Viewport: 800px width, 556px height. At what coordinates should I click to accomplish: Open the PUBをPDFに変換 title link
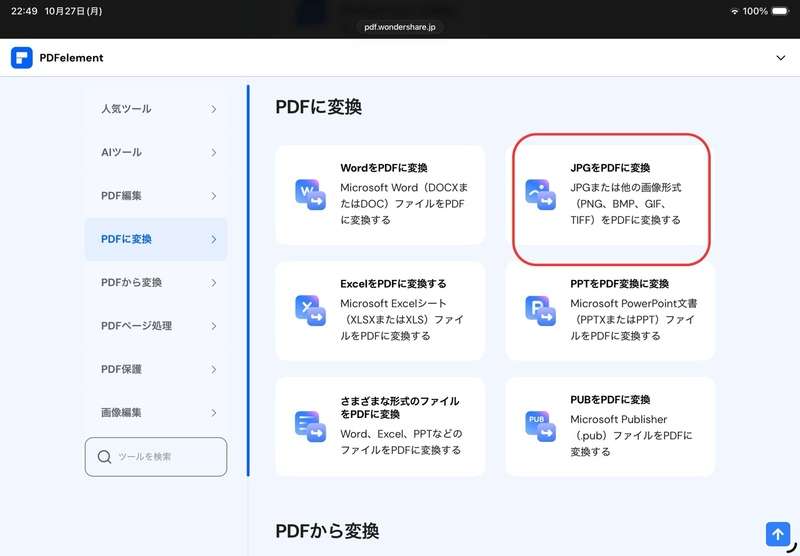click(610, 399)
